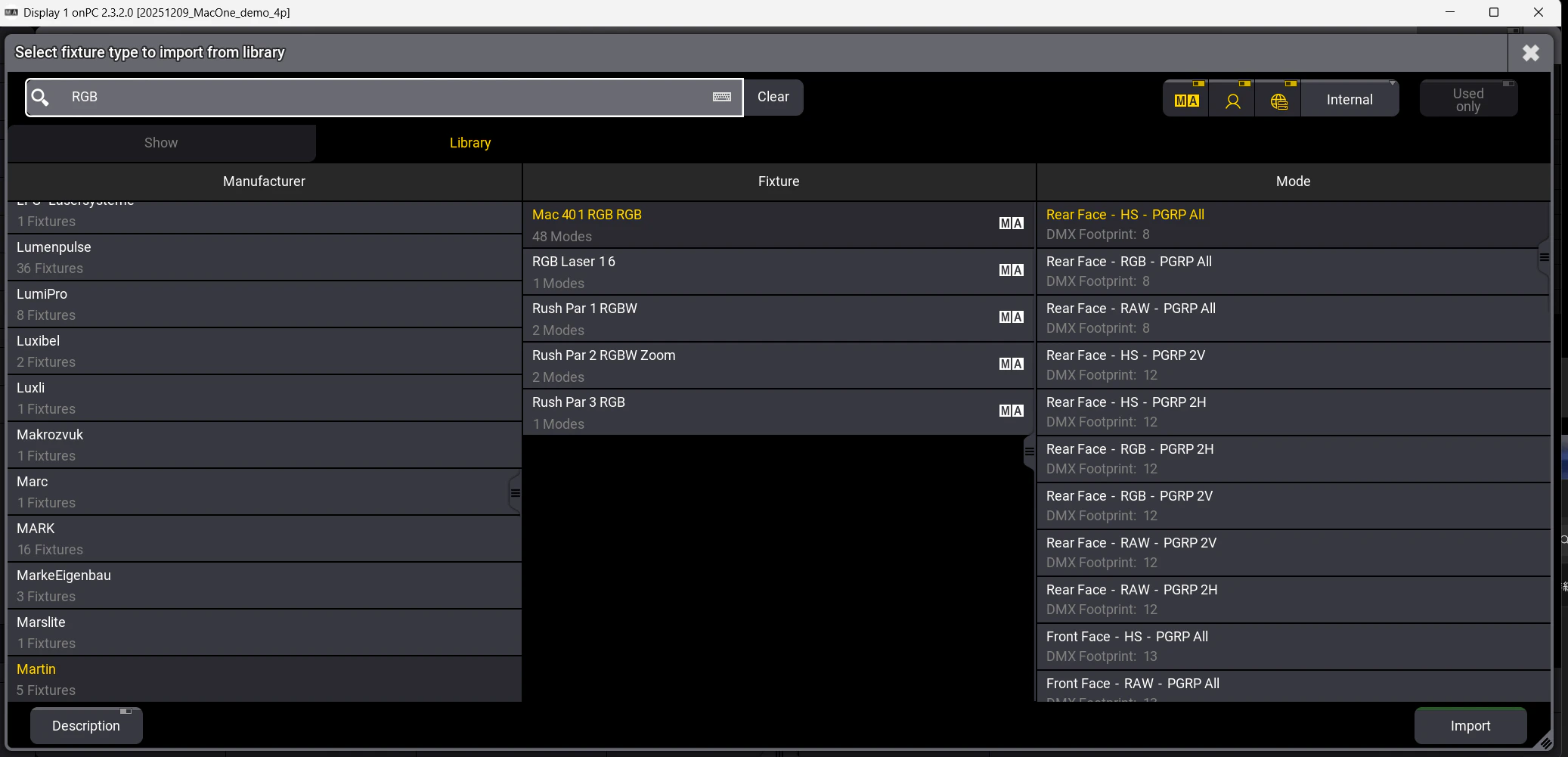Click the dialog resize grip icon
1568x757 pixels.
1545,742
